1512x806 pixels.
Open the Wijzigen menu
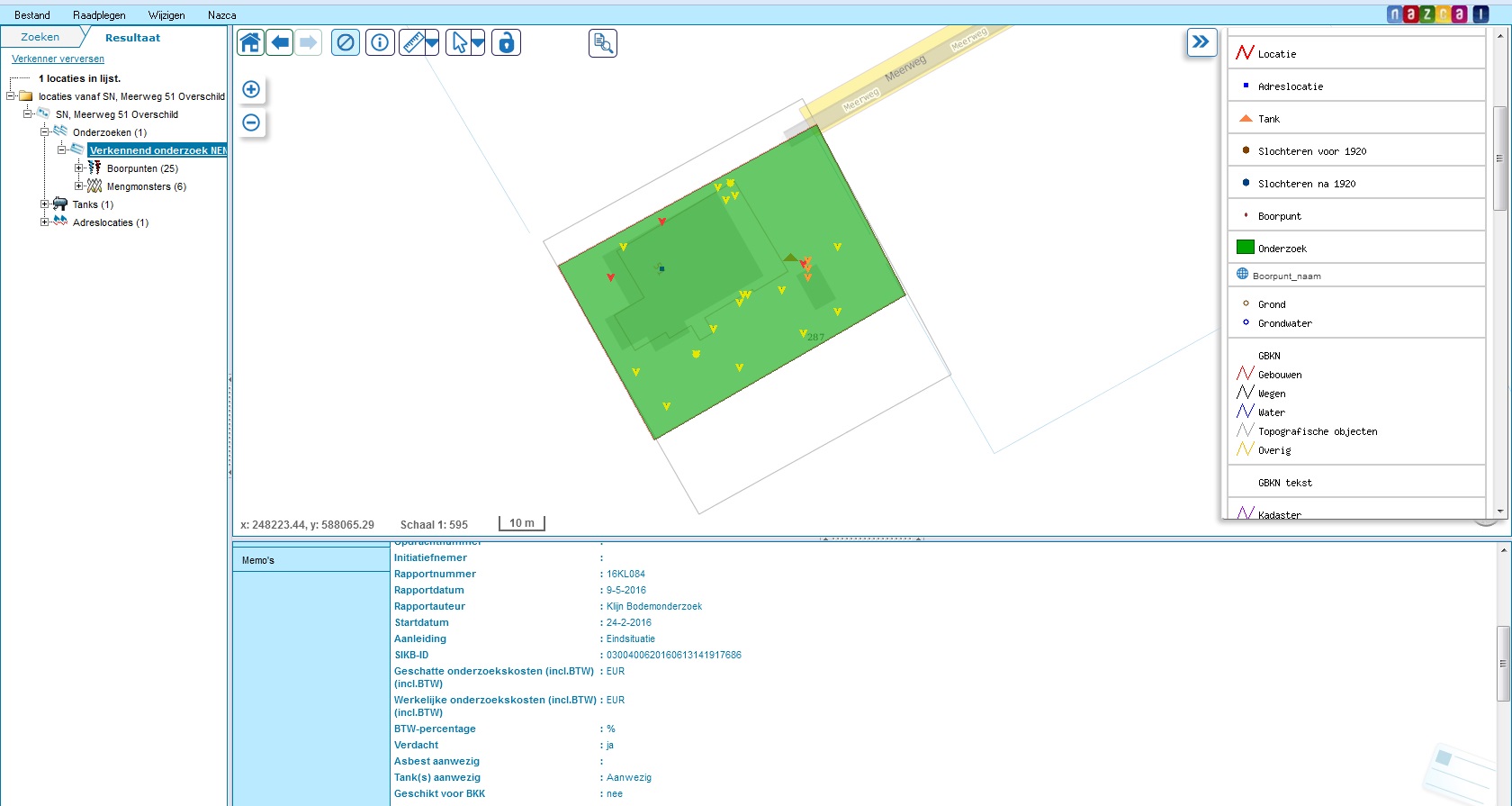point(166,15)
